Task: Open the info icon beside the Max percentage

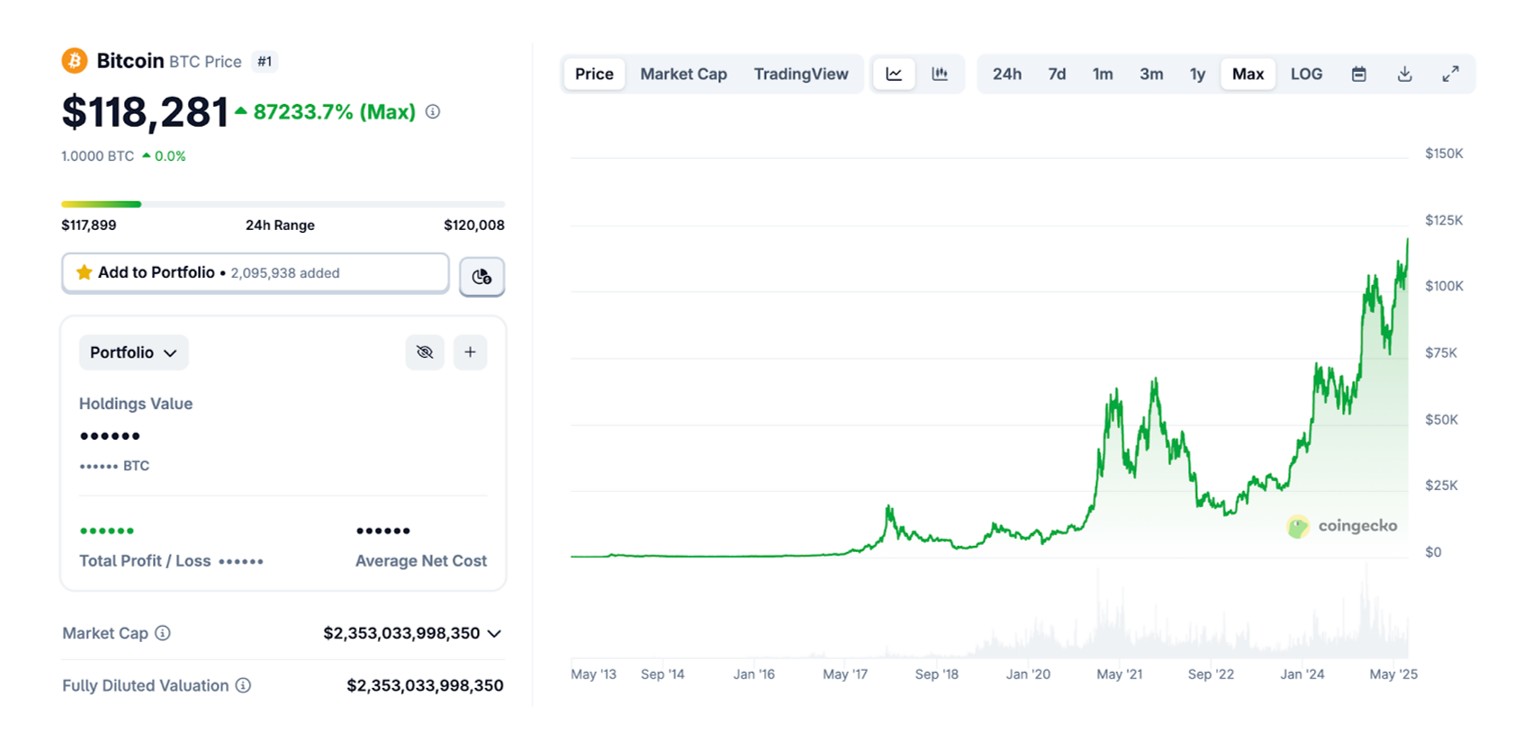Action: 433,112
